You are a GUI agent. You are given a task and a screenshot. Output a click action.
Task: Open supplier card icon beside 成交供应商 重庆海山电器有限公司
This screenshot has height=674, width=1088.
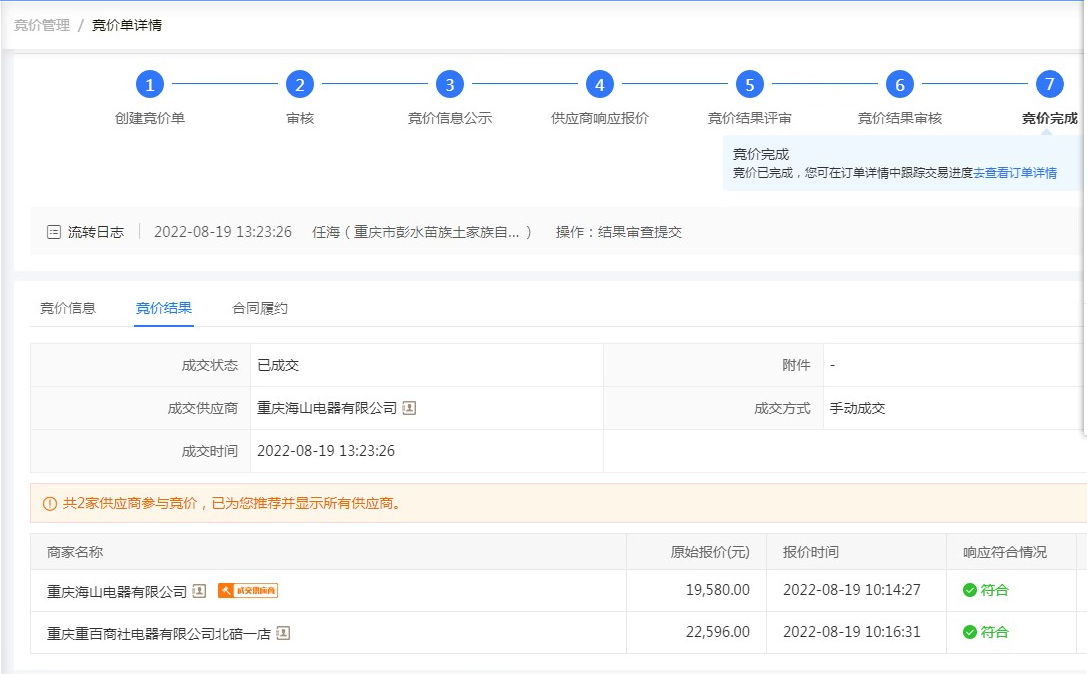[409, 408]
